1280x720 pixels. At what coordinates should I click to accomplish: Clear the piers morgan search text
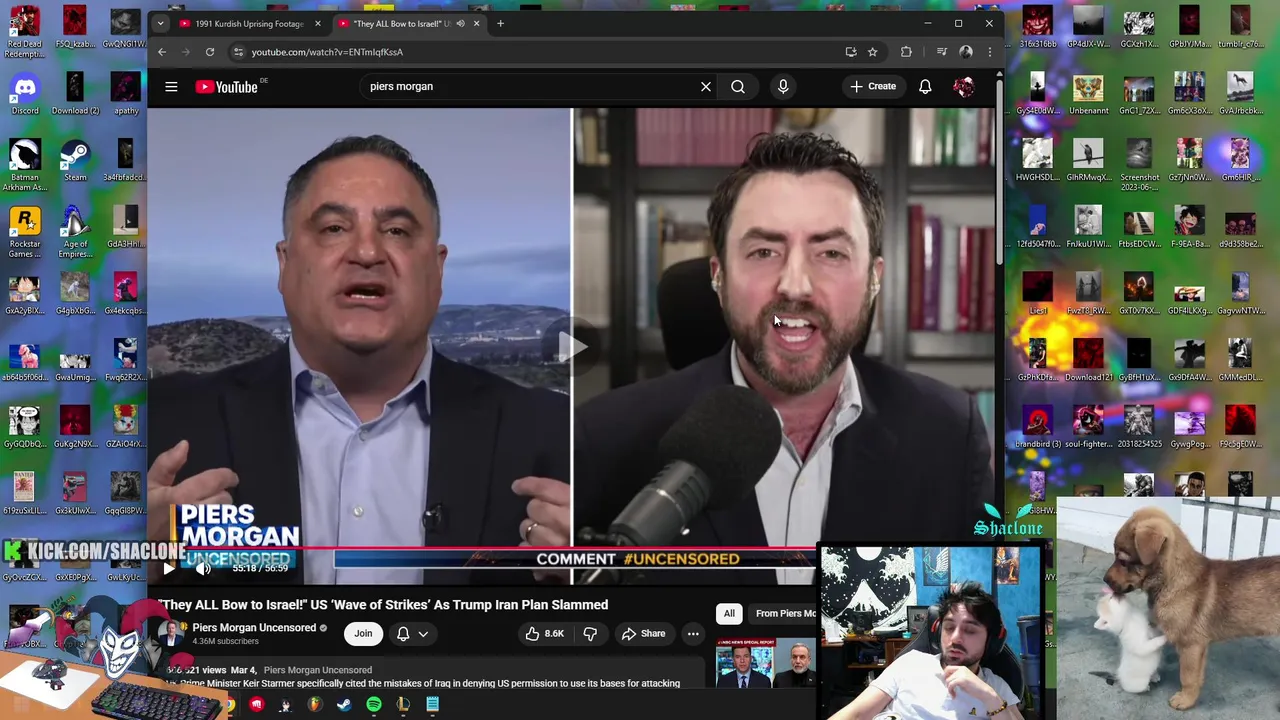(706, 86)
